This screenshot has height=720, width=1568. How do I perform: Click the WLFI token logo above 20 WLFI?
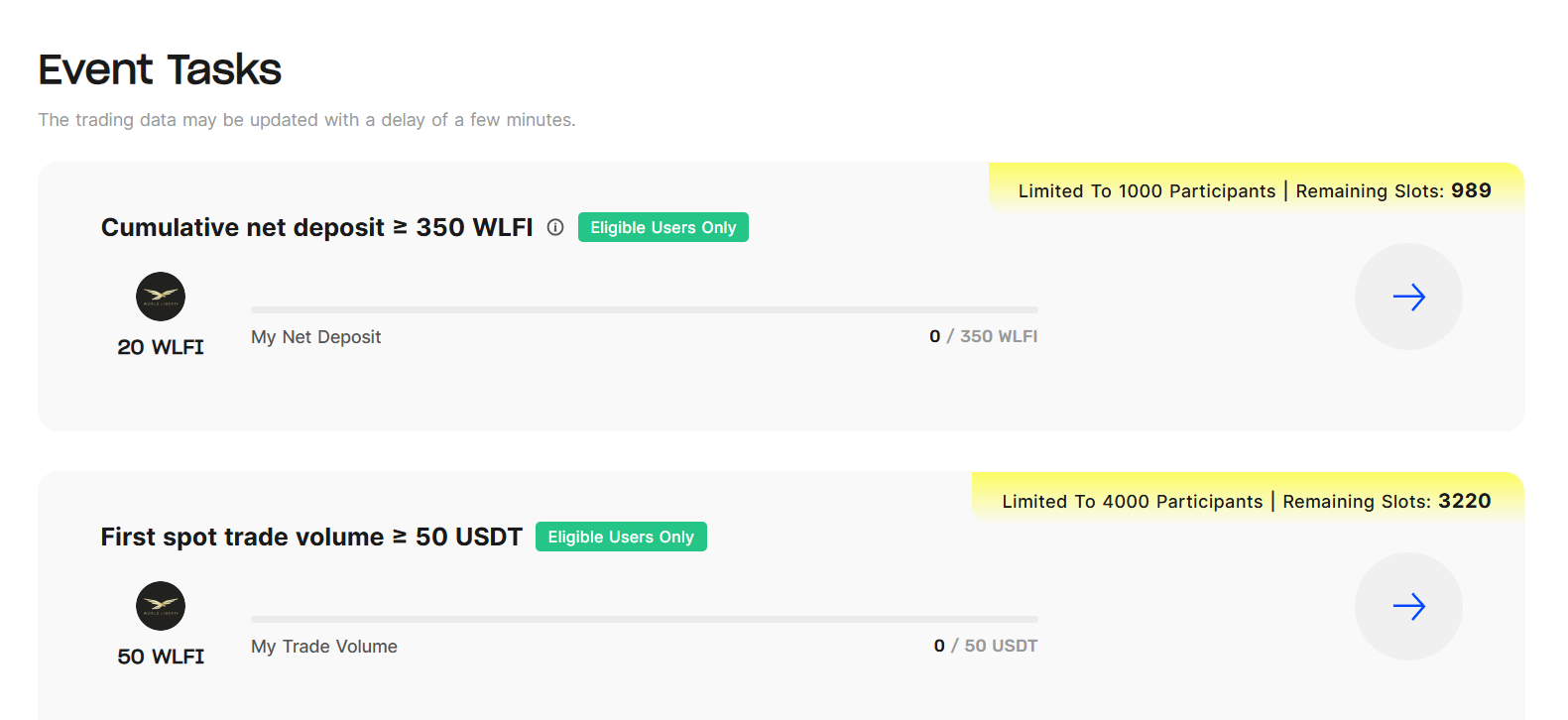tap(161, 297)
